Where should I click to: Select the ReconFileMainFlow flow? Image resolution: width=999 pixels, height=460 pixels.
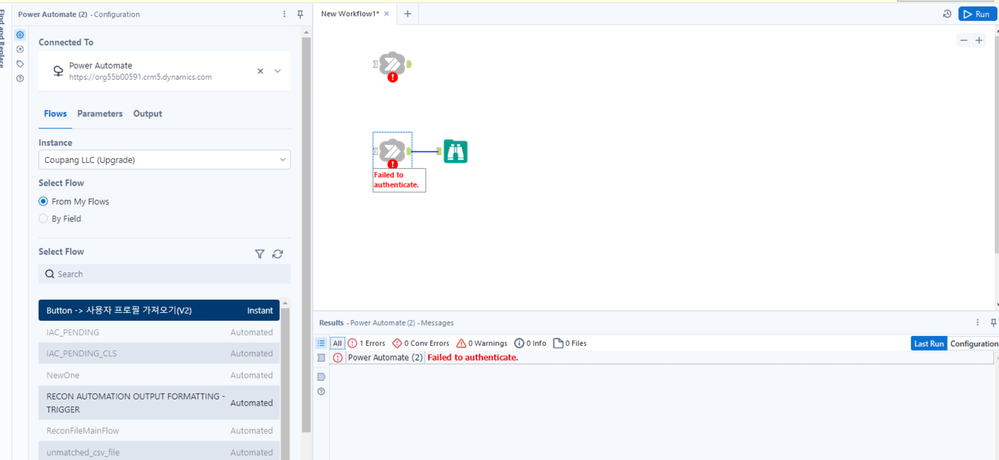pos(159,431)
